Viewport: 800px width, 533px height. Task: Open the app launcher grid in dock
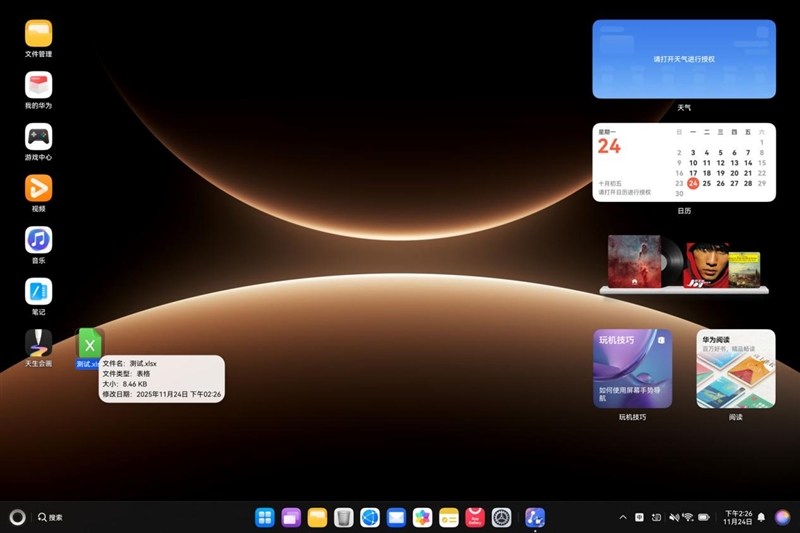click(265, 517)
